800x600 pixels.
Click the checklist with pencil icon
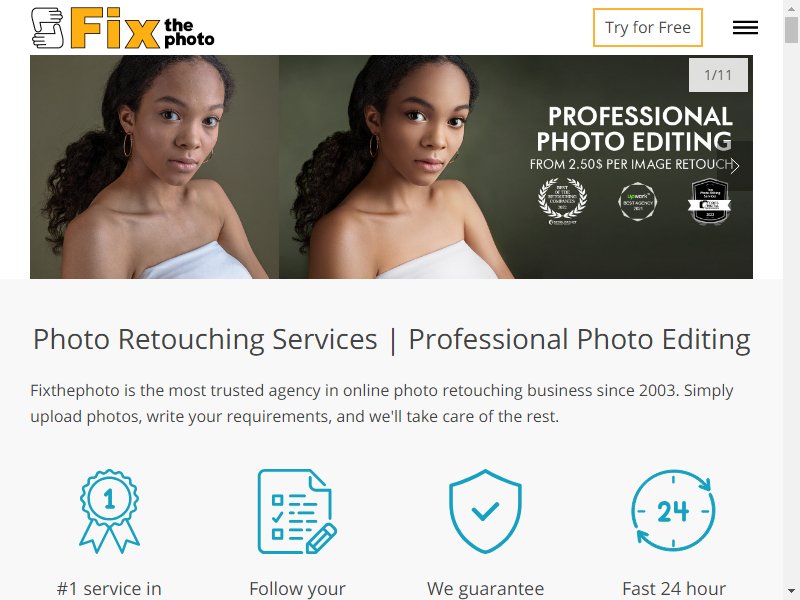[297, 511]
